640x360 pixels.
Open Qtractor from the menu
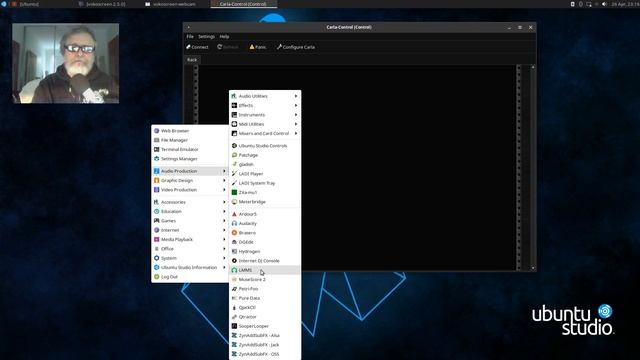265,317
